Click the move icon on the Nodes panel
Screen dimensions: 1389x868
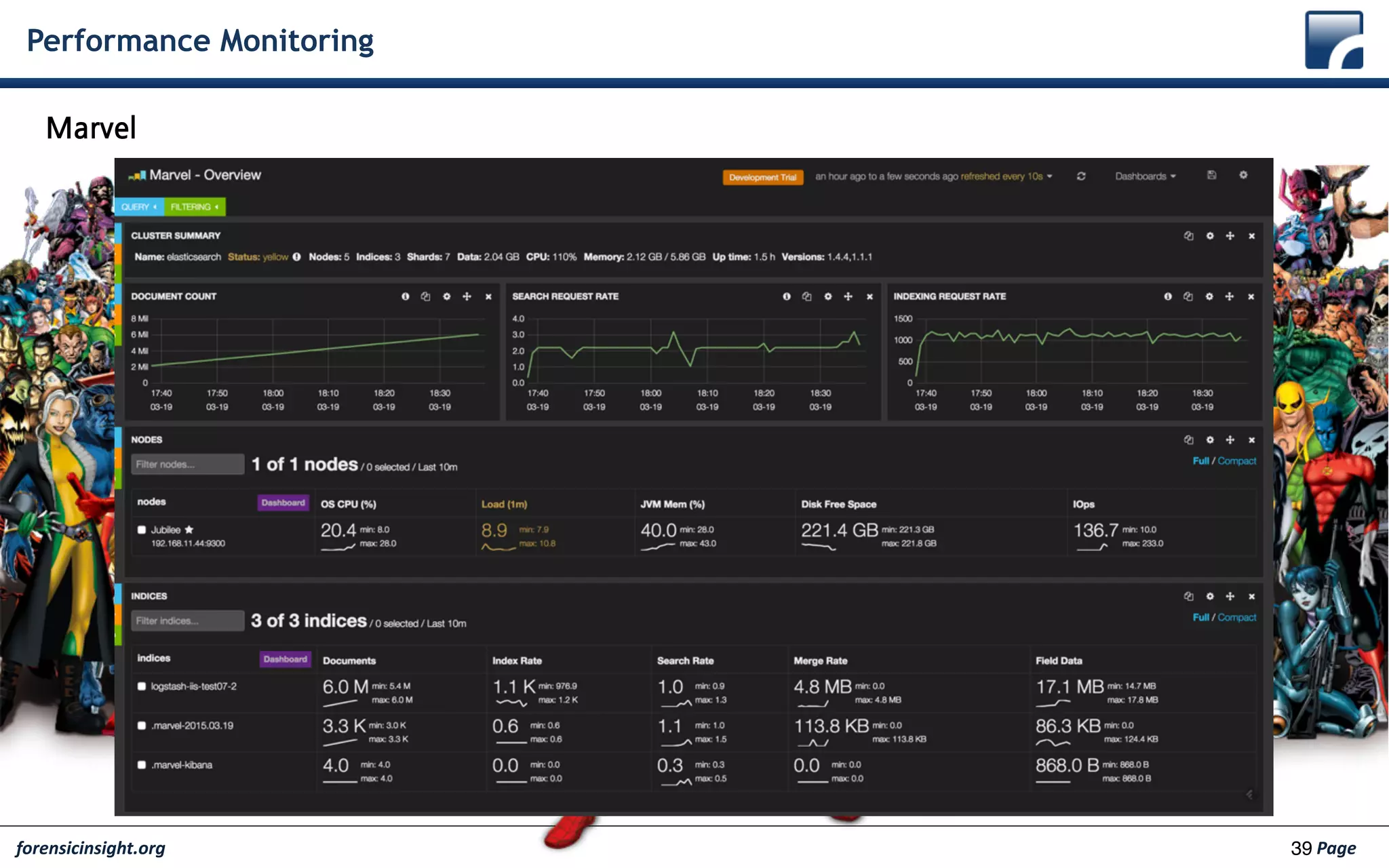click(x=1230, y=440)
